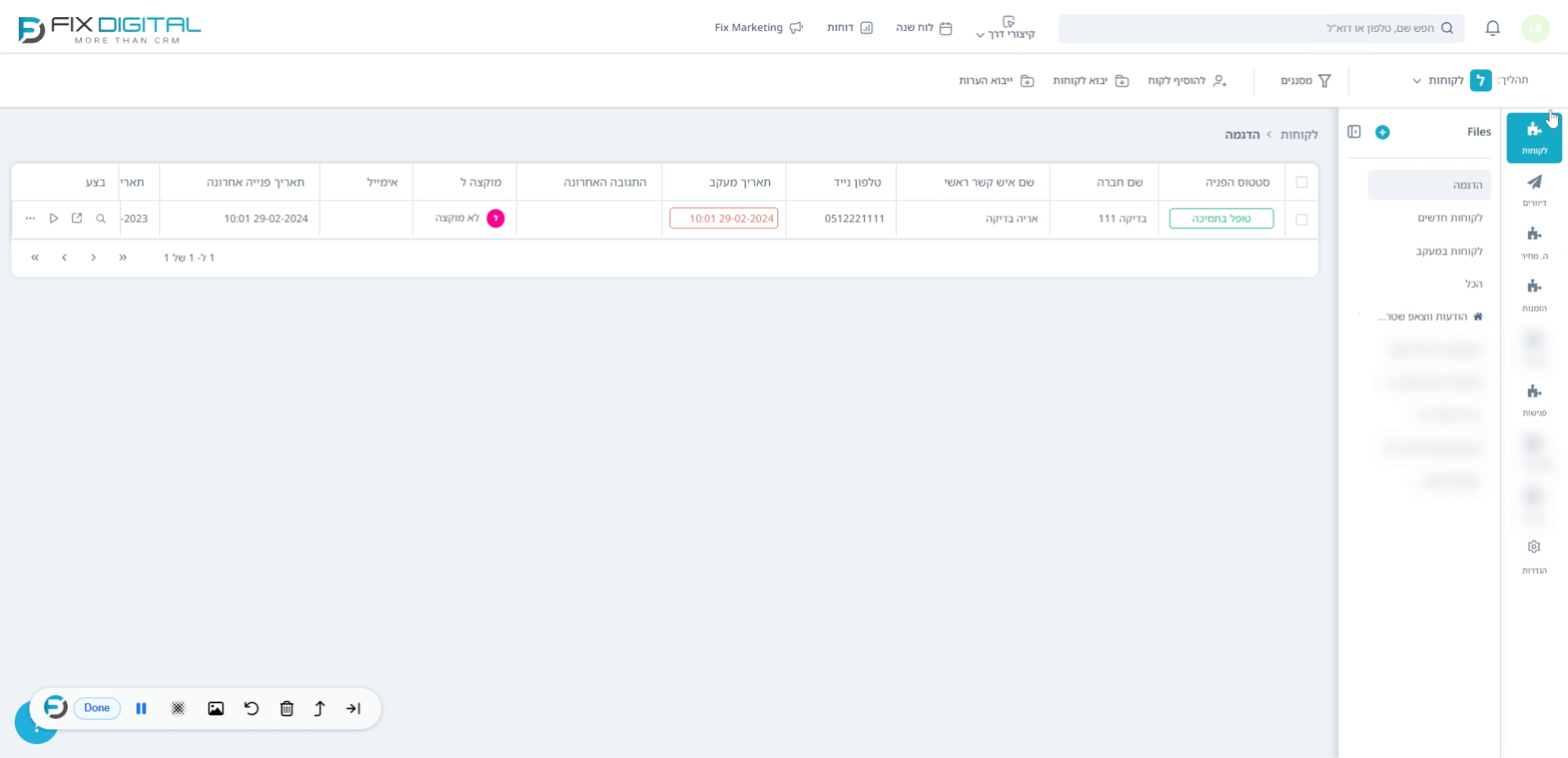
Task: Click the לקוחות breadcrumb link
Action: (1298, 135)
